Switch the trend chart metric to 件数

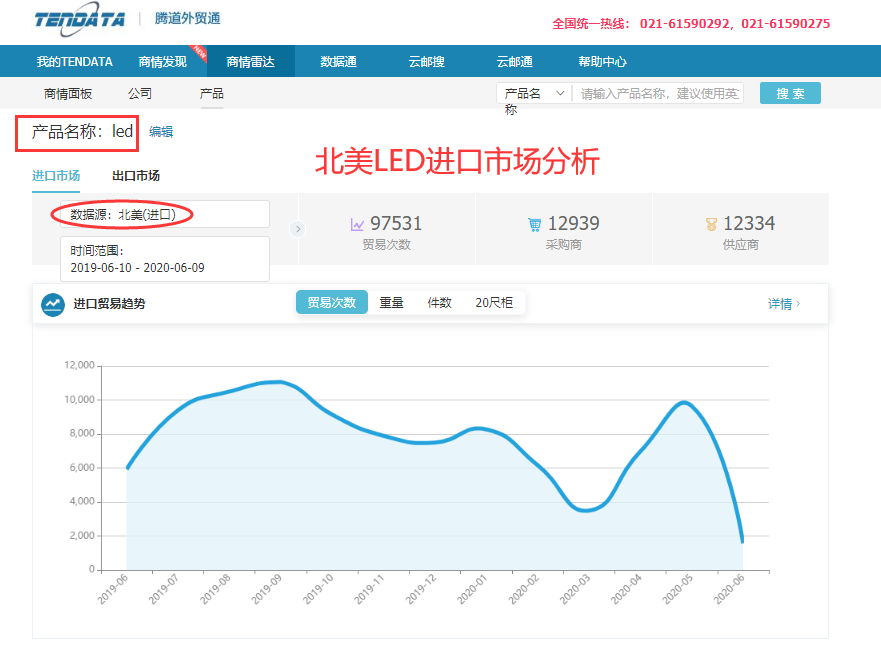(x=440, y=301)
